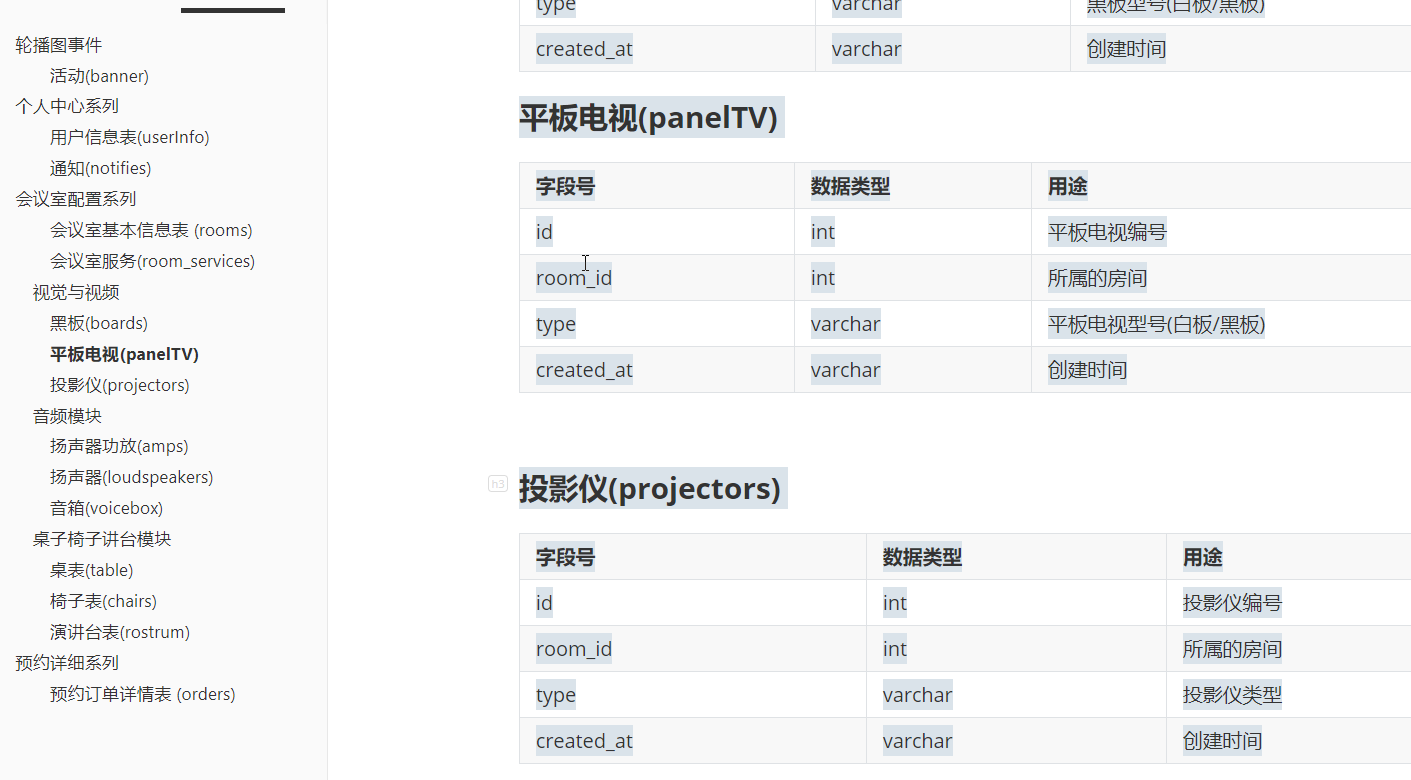Click the bold 平板电视(panelTV) outline item
Screen dimensions: 1411x780
(x=123, y=353)
